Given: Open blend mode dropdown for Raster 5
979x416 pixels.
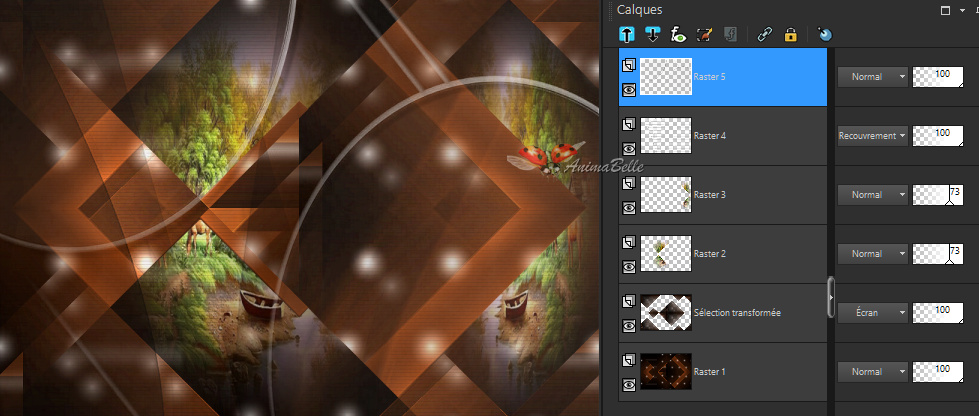Looking at the screenshot, I should click(x=872, y=77).
